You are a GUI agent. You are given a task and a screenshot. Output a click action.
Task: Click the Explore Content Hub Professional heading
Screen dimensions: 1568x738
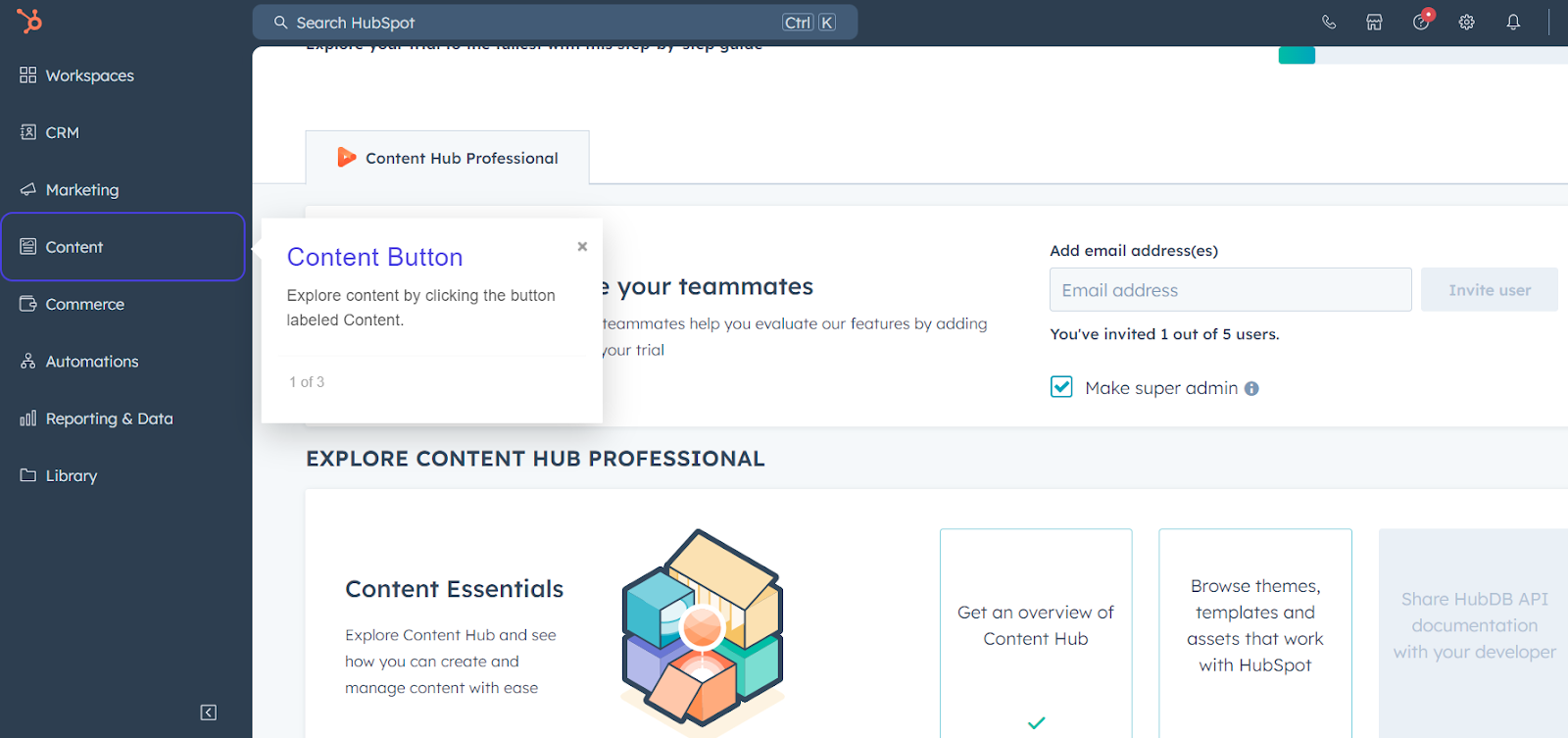pos(535,459)
